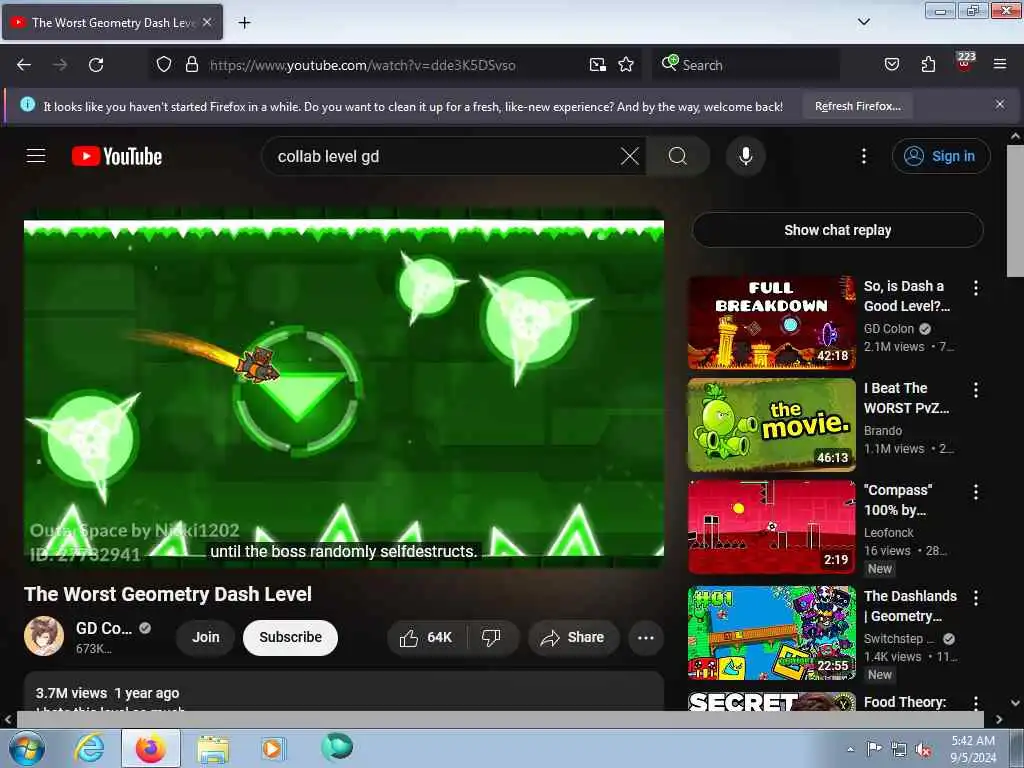Start voice search with the microphone icon

pyautogui.click(x=746, y=156)
